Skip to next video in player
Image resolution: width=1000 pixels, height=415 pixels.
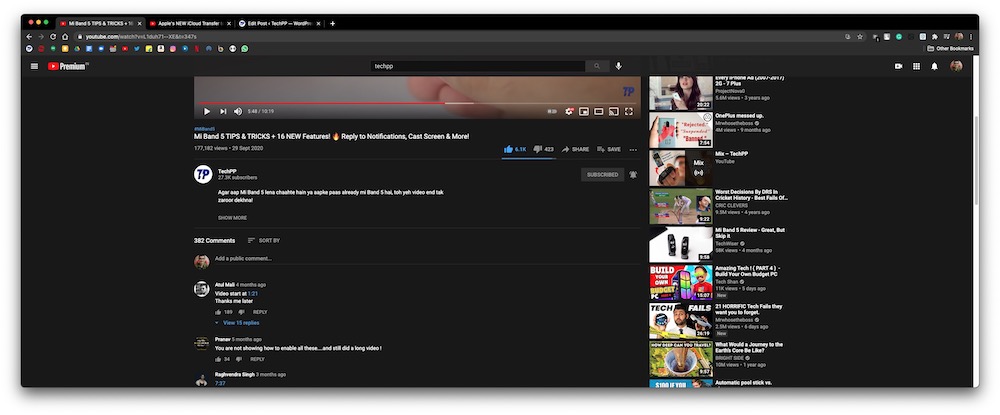pos(223,112)
